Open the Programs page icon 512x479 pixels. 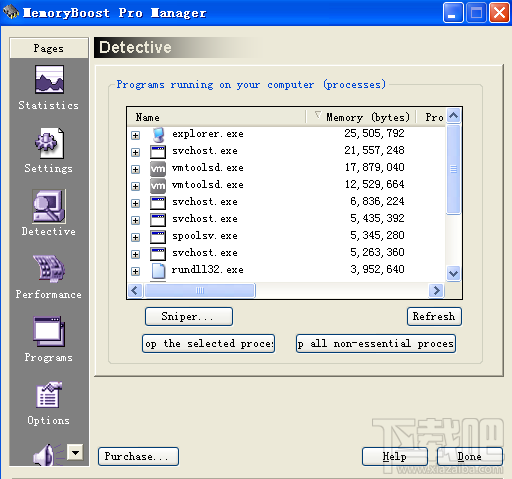coord(49,332)
